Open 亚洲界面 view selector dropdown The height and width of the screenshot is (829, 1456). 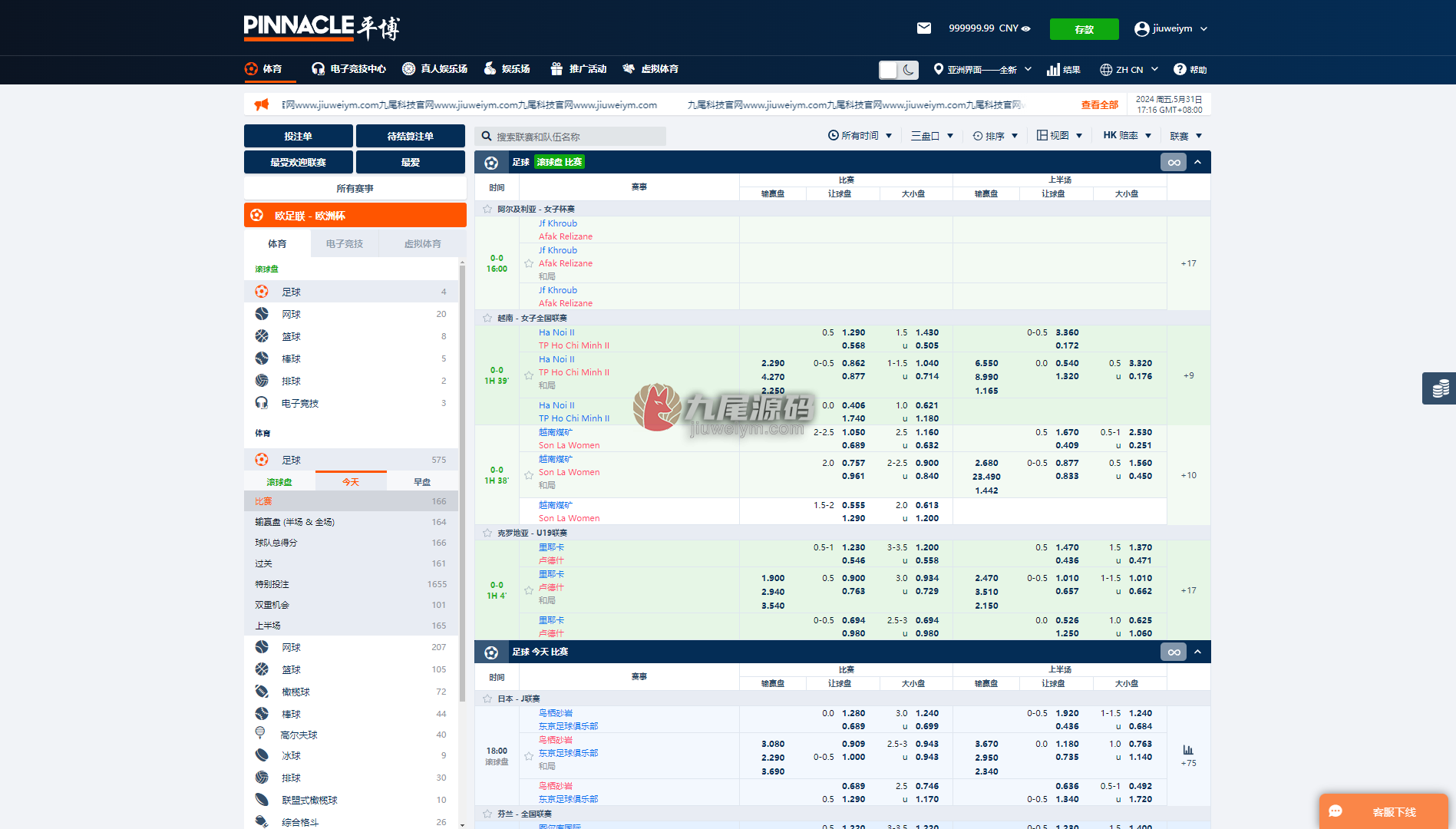click(x=982, y=70)
